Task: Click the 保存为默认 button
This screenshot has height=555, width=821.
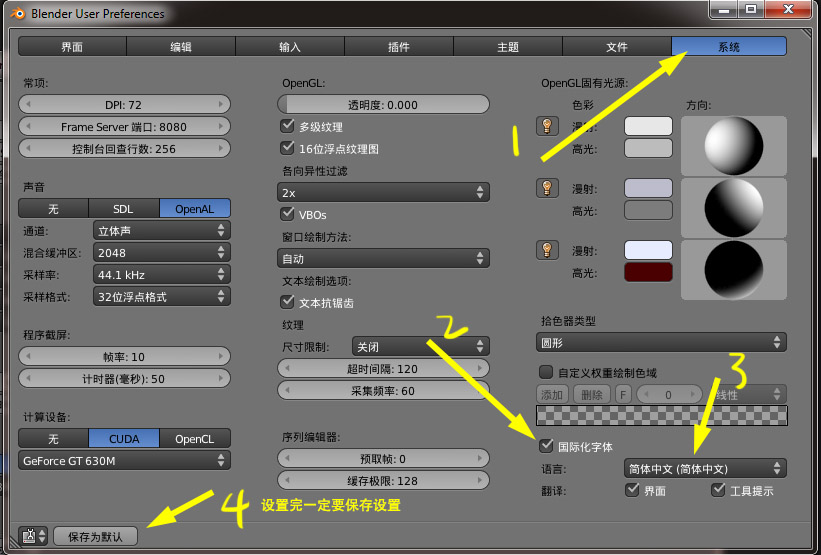Action: pyautogui.click(x=95, y=536)
